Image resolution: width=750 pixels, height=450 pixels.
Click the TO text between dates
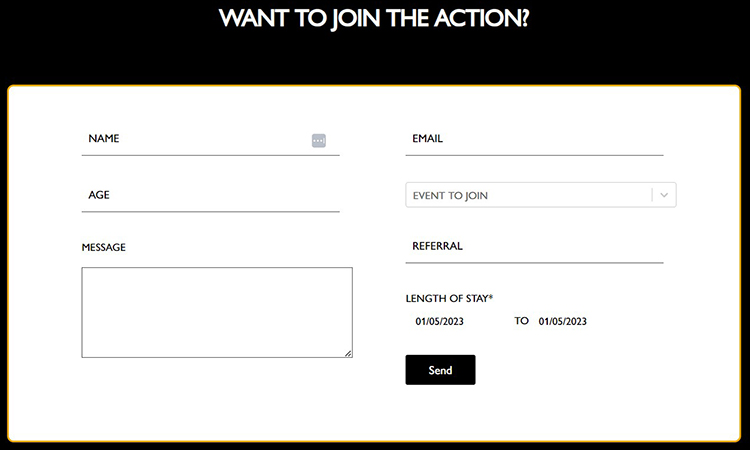(x=521, y=321)
